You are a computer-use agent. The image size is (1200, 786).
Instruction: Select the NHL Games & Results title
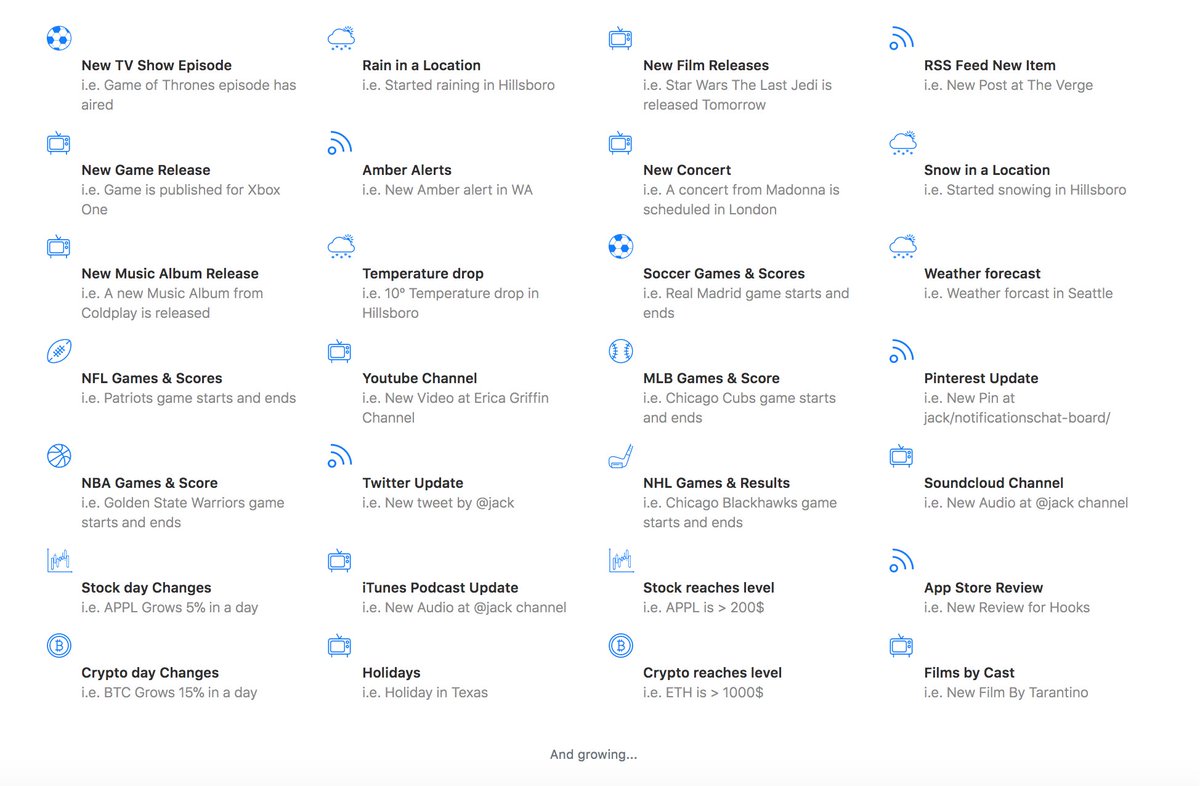[x=716, y=483]
